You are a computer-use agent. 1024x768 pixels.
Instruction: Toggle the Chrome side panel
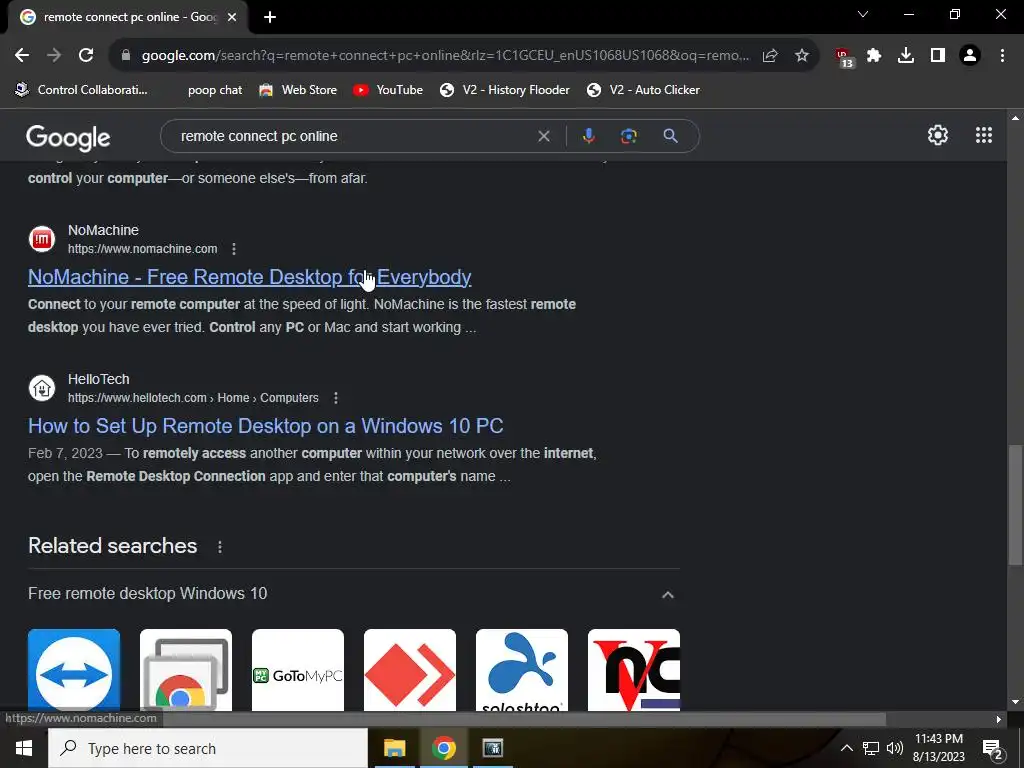coord(938,56)
